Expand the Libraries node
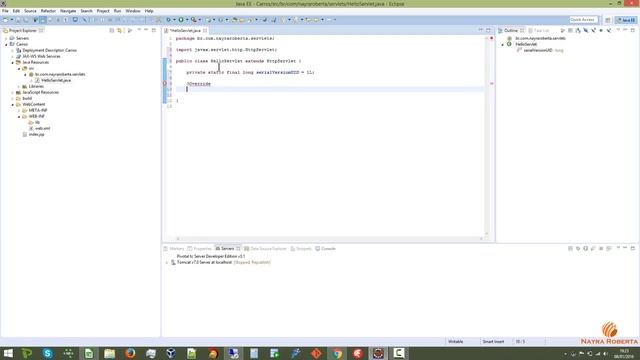The width and height of the screenshot is (640, 360). tap(19, 87)
